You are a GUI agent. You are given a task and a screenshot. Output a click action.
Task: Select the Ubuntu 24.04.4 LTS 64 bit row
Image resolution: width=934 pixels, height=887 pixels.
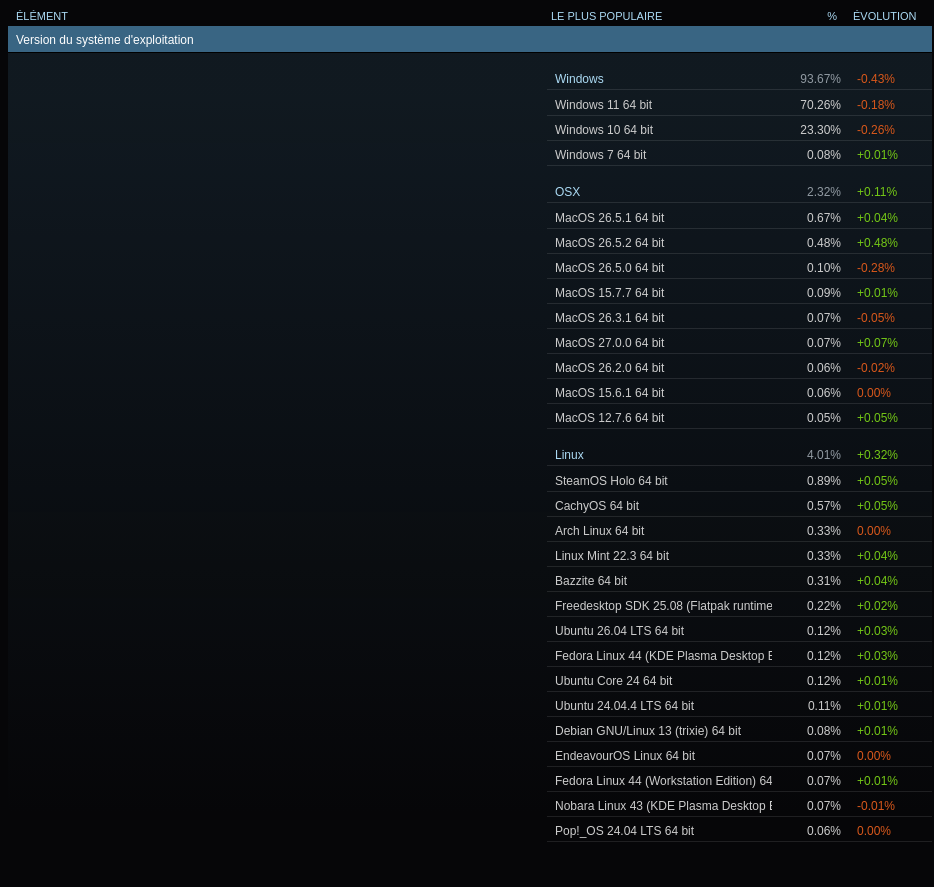pyautogui.click(x=739, y=705)
